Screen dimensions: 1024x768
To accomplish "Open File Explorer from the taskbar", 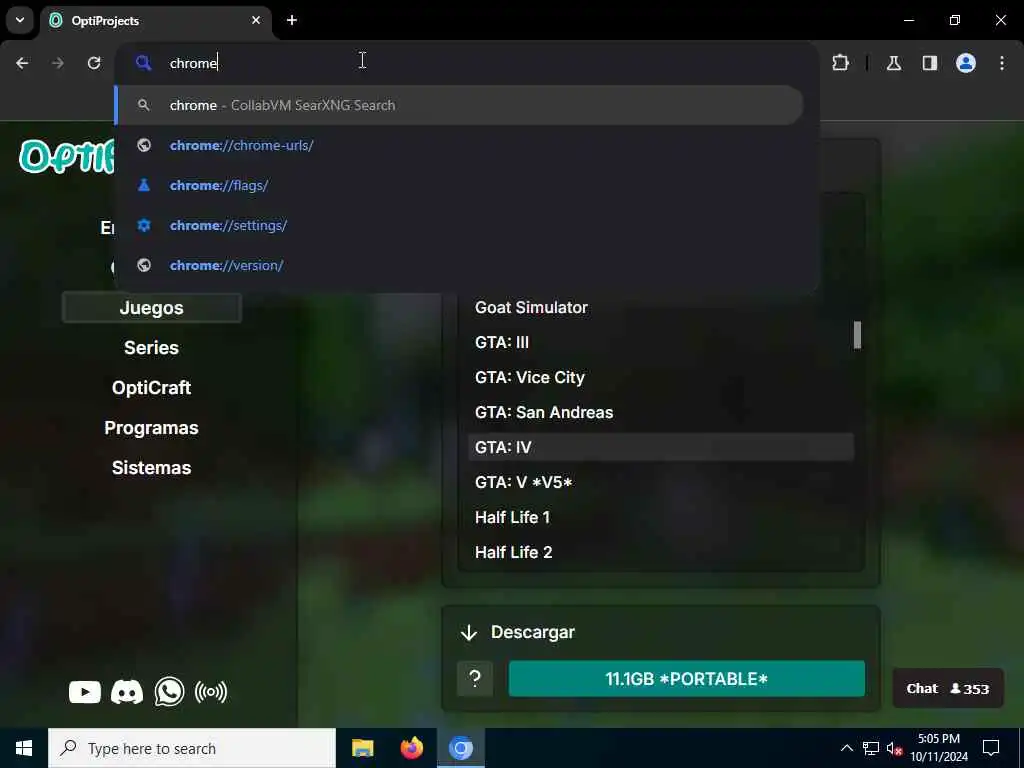I will tap(362, 748).
